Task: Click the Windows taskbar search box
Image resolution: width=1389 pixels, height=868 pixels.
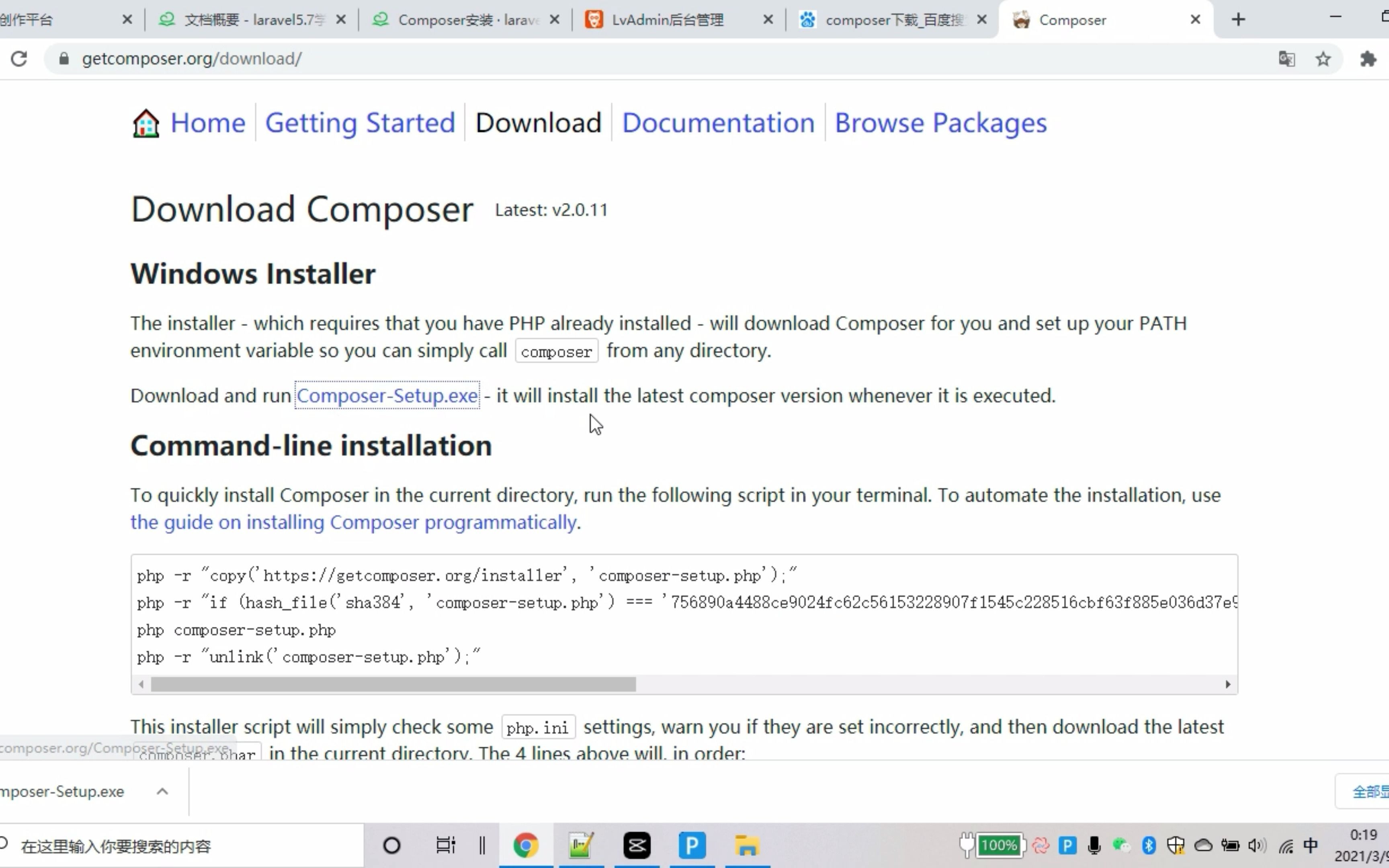Action: pyautogui.click(x=181, y=845)
